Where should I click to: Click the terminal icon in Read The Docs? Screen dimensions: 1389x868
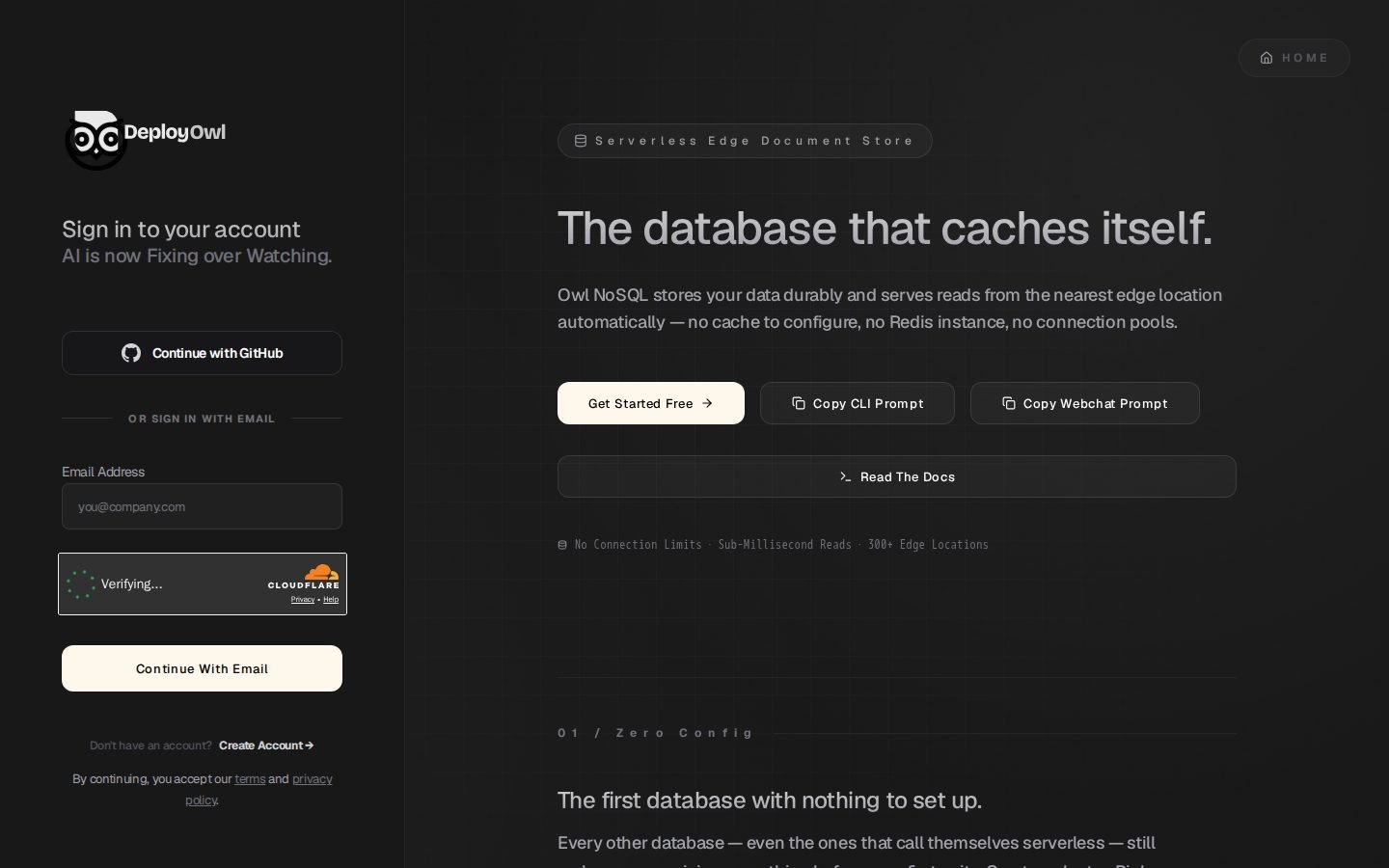click(846, 476)
